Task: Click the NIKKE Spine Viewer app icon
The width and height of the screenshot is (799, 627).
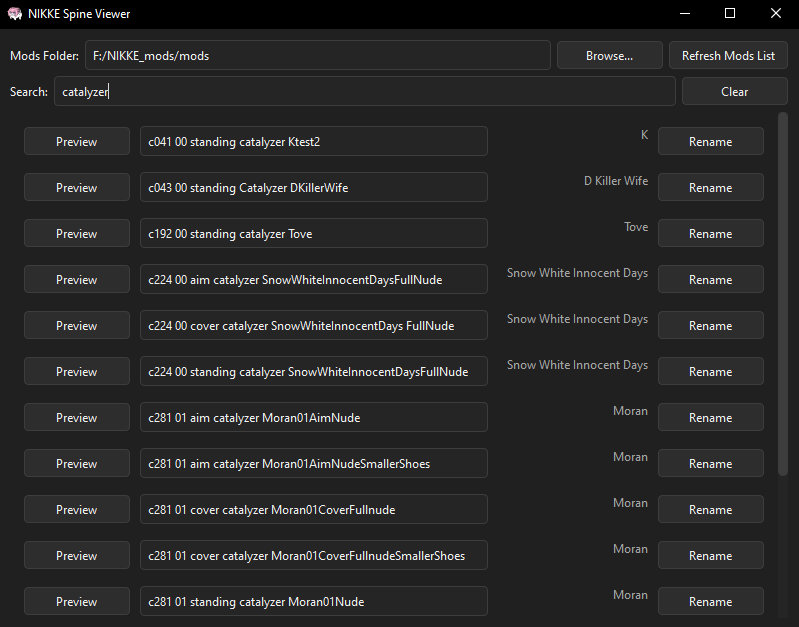Action: tap(15, 14)
